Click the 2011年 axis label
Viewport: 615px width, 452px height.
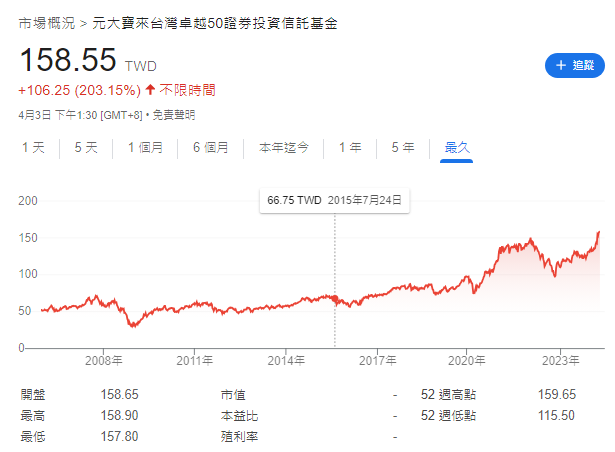(195, 361)
